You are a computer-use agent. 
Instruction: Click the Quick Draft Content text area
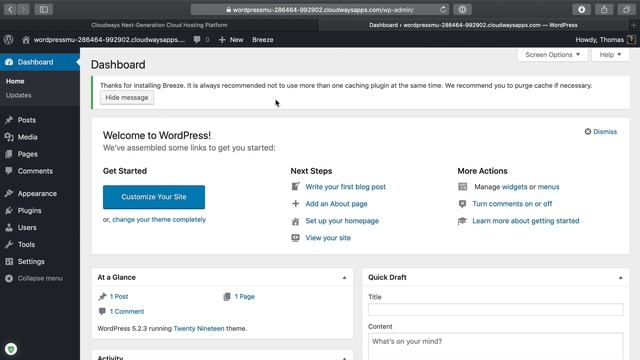(x=496, y=347)
